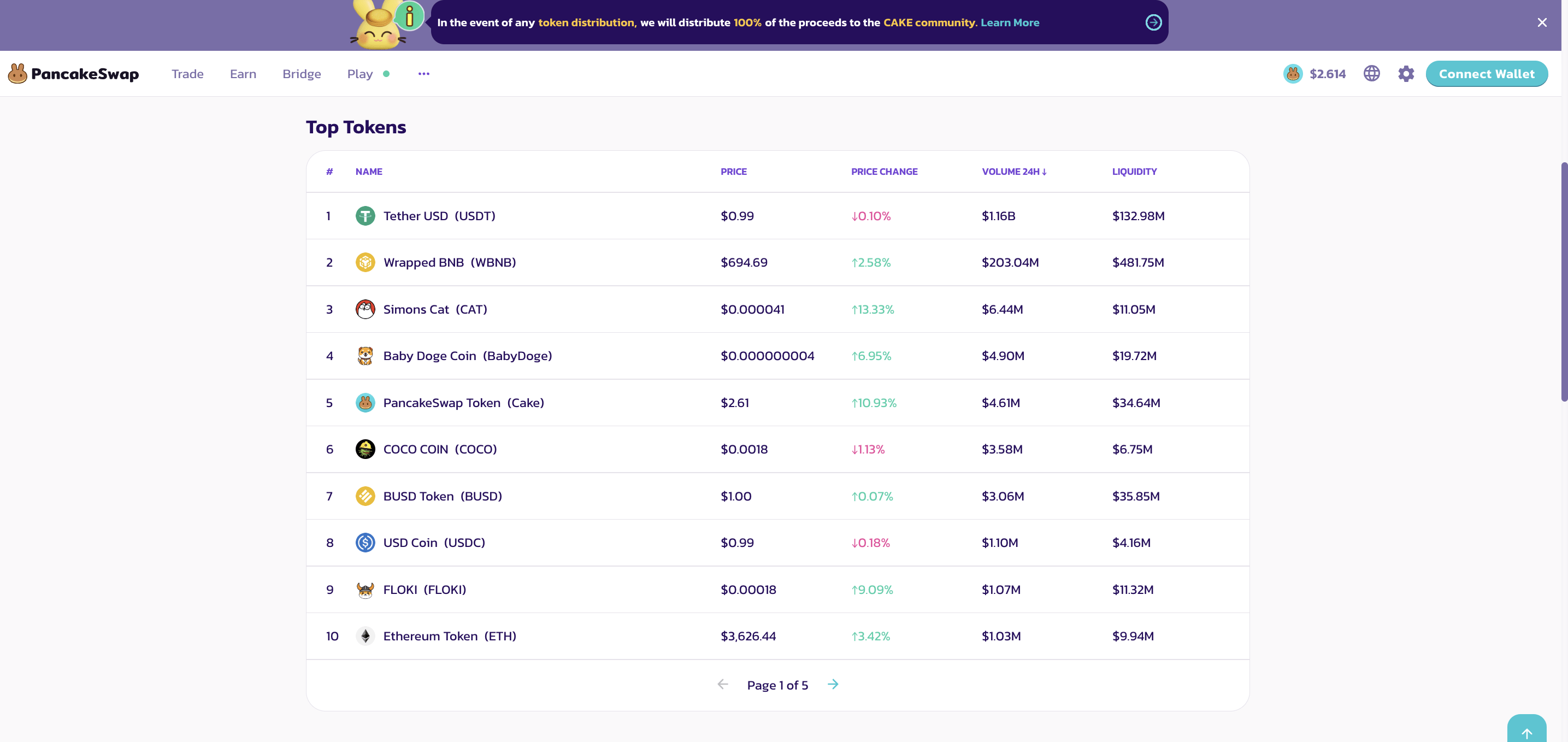This screenshot has width=1568, height=742.
Task: Click the 10.93% price change value
Action: [x=874, y=402]
